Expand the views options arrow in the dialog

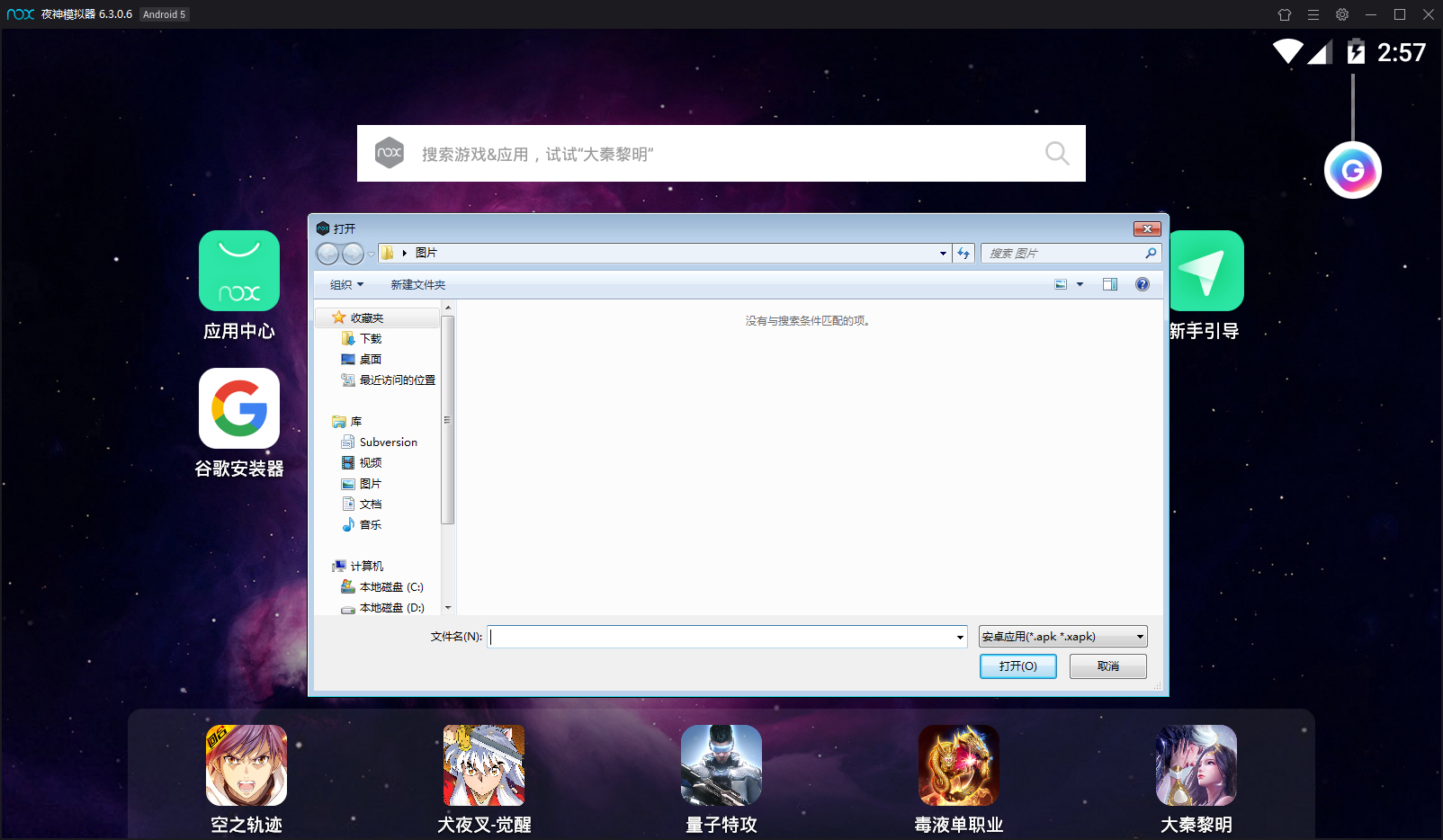tap(1080, 283)
